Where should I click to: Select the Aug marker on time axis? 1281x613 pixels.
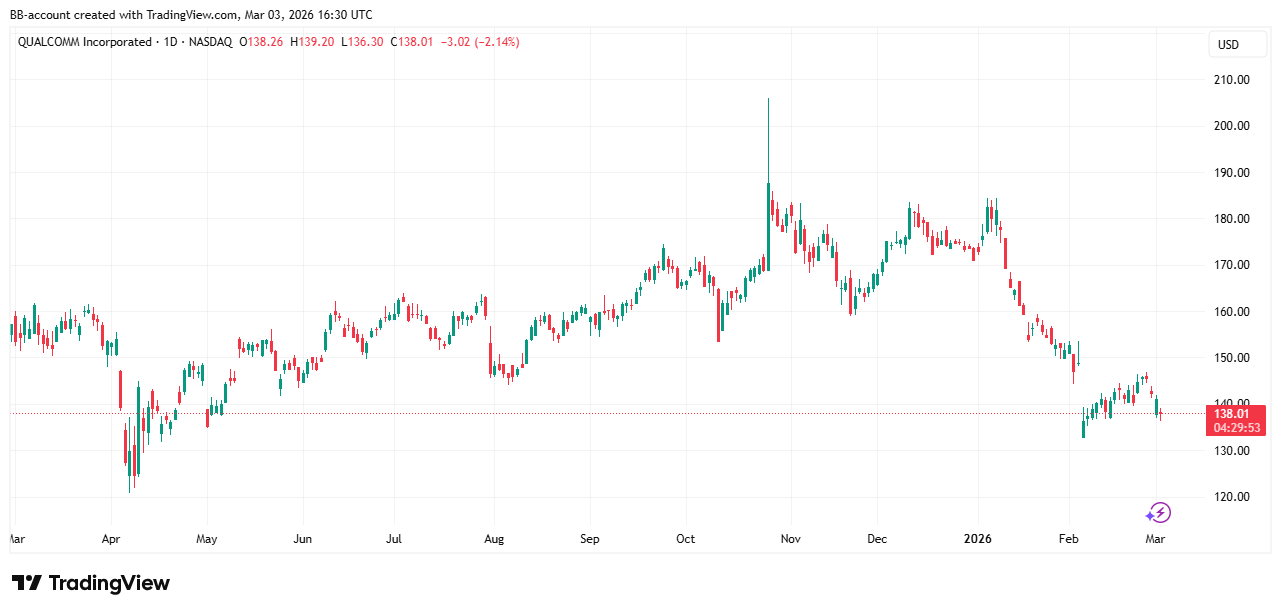[494, 539]
